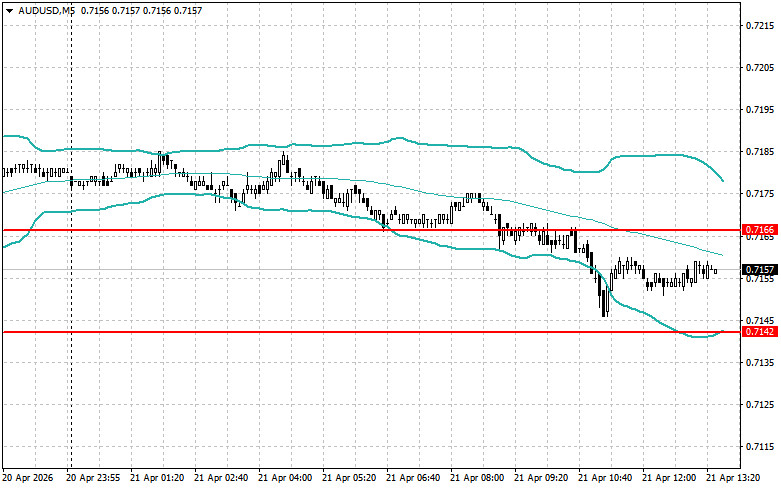Pick the 0.7185 price scale value
The width and height of the screenshot is (781, 489).
coord(760,151)
